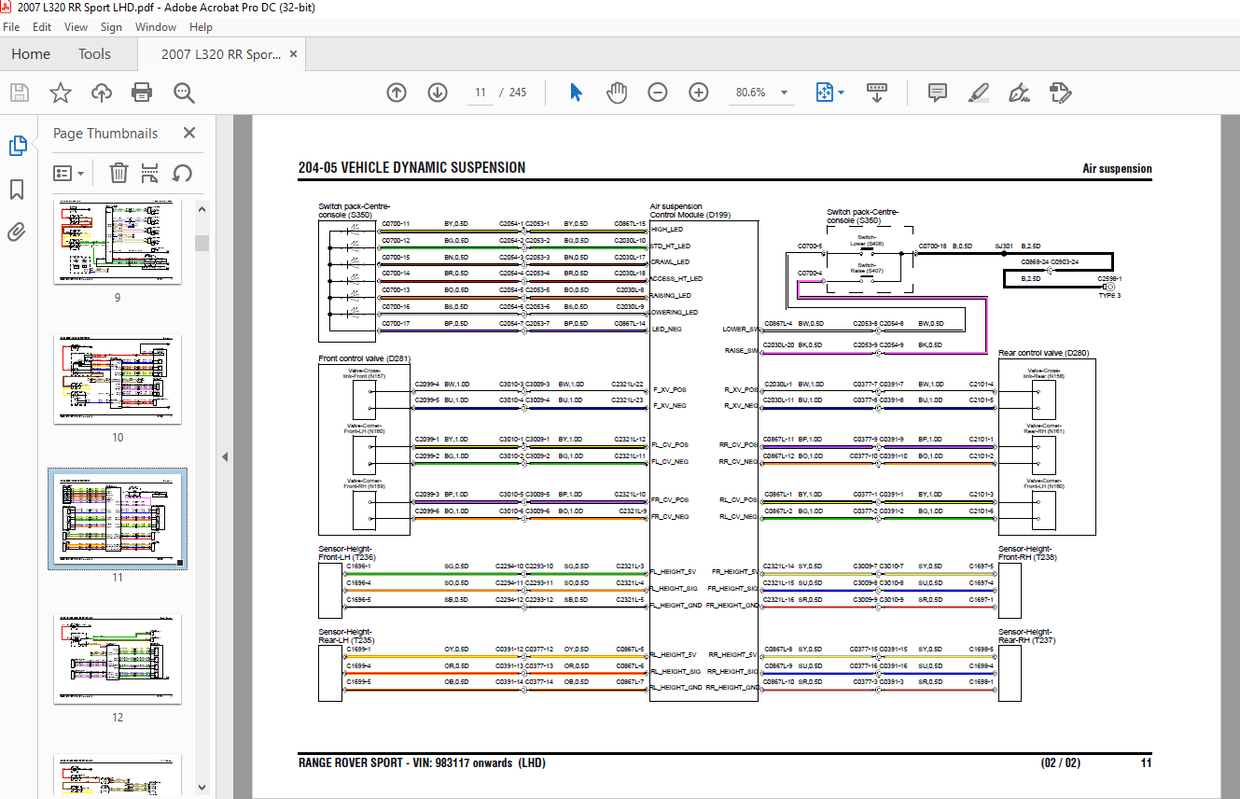
Task: Save the PDF file
Action: click(x=20, y=92)
